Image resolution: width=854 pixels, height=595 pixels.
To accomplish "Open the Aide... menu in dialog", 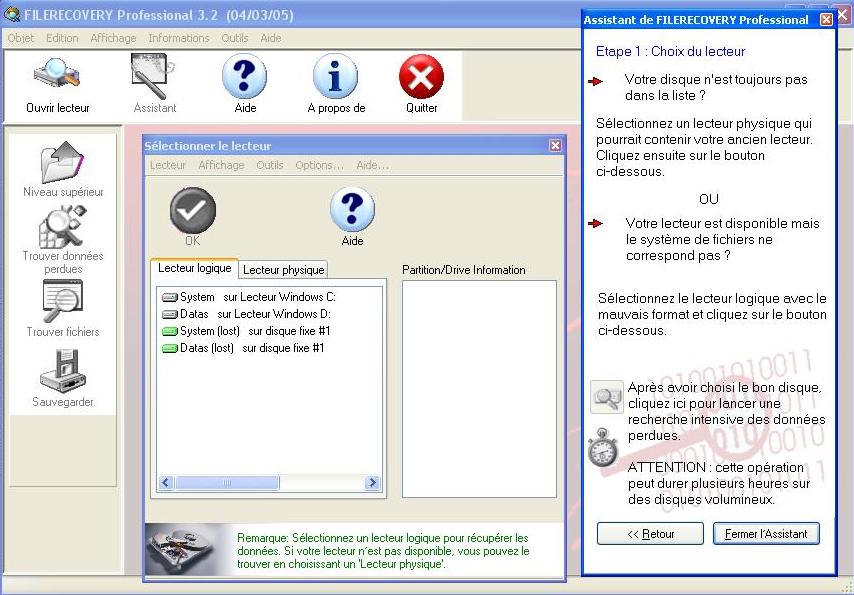I will pos(373,165).
